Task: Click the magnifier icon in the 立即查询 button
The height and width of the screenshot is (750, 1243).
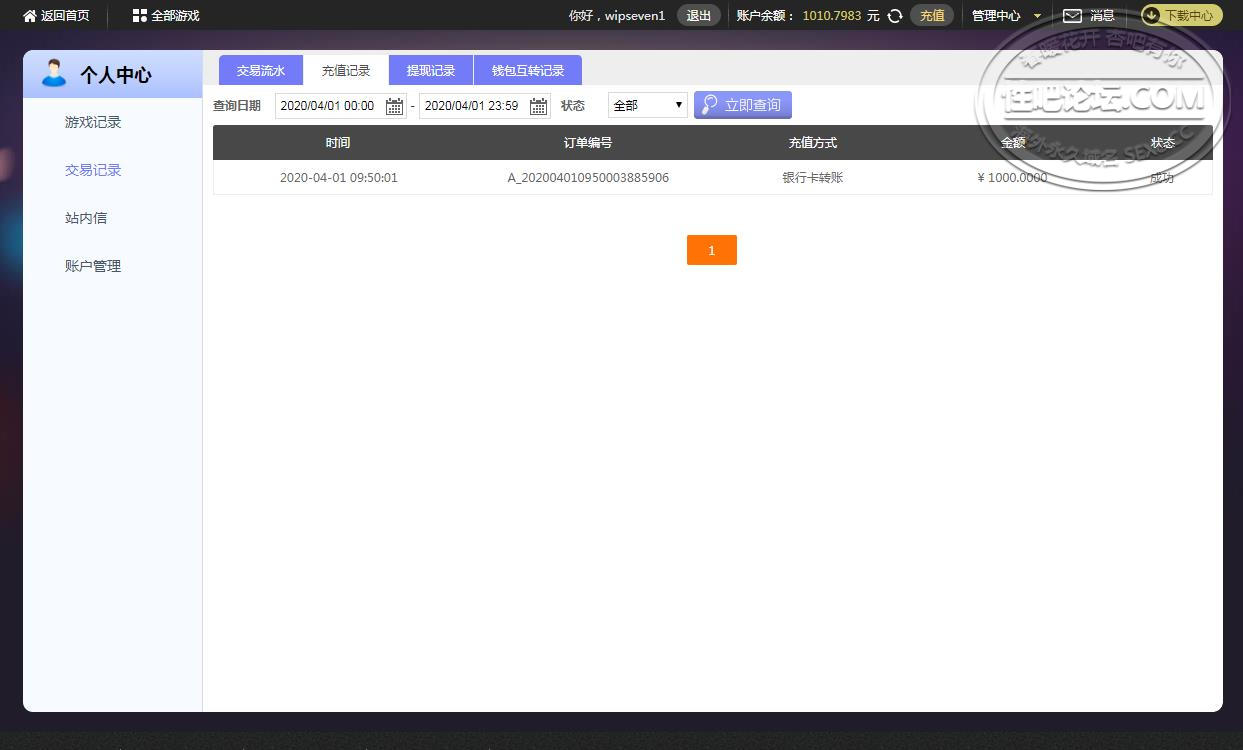Action: click(x=710, y=105)
